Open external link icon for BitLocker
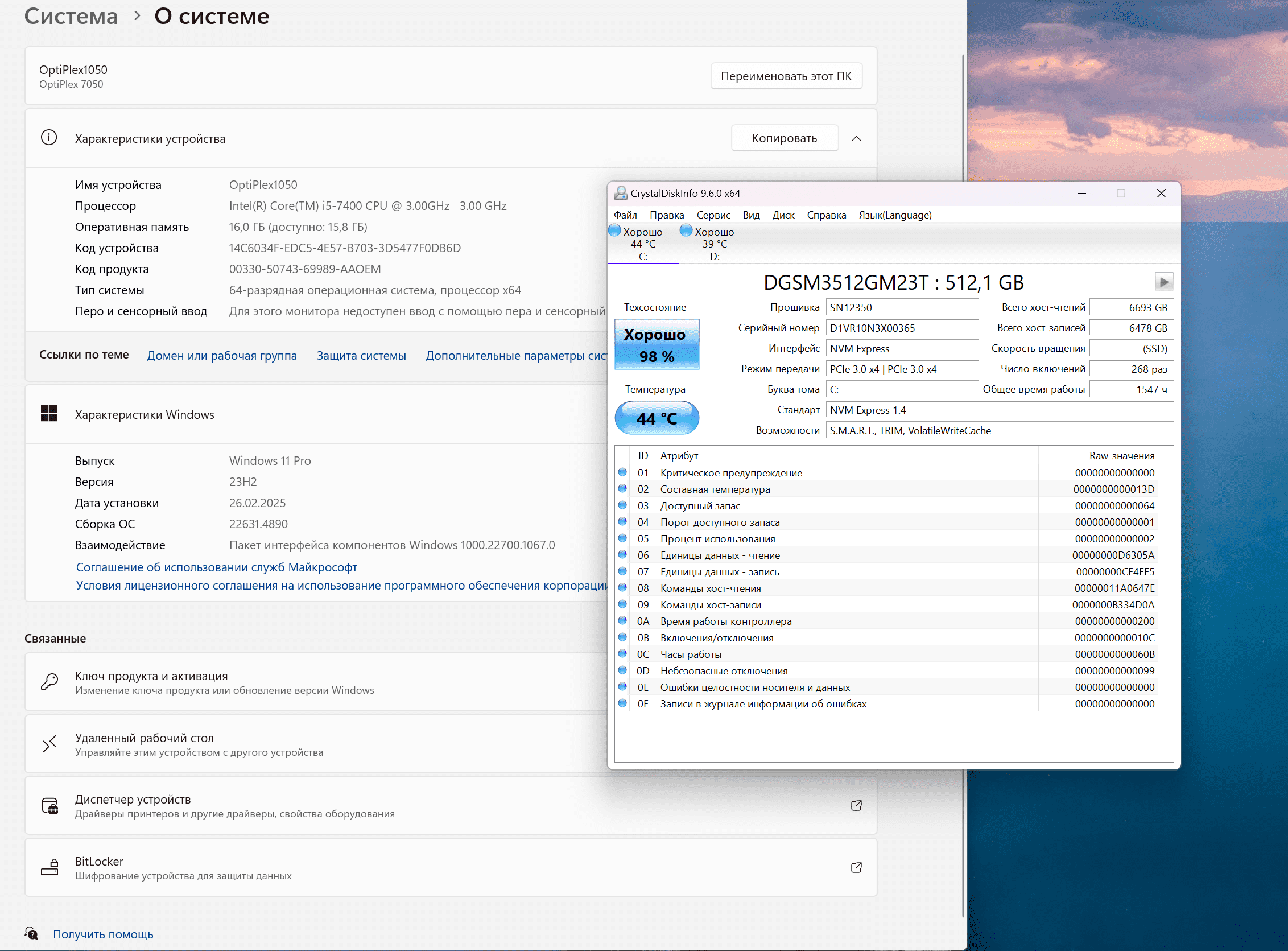This screenshot has width=1288, height=951. coord(856,867)
